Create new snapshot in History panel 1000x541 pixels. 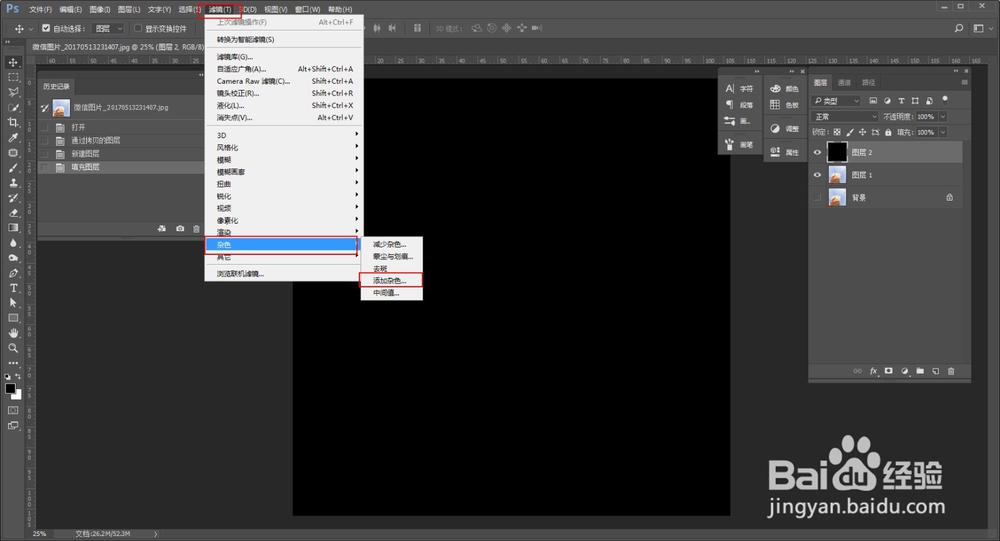[180, 228]
